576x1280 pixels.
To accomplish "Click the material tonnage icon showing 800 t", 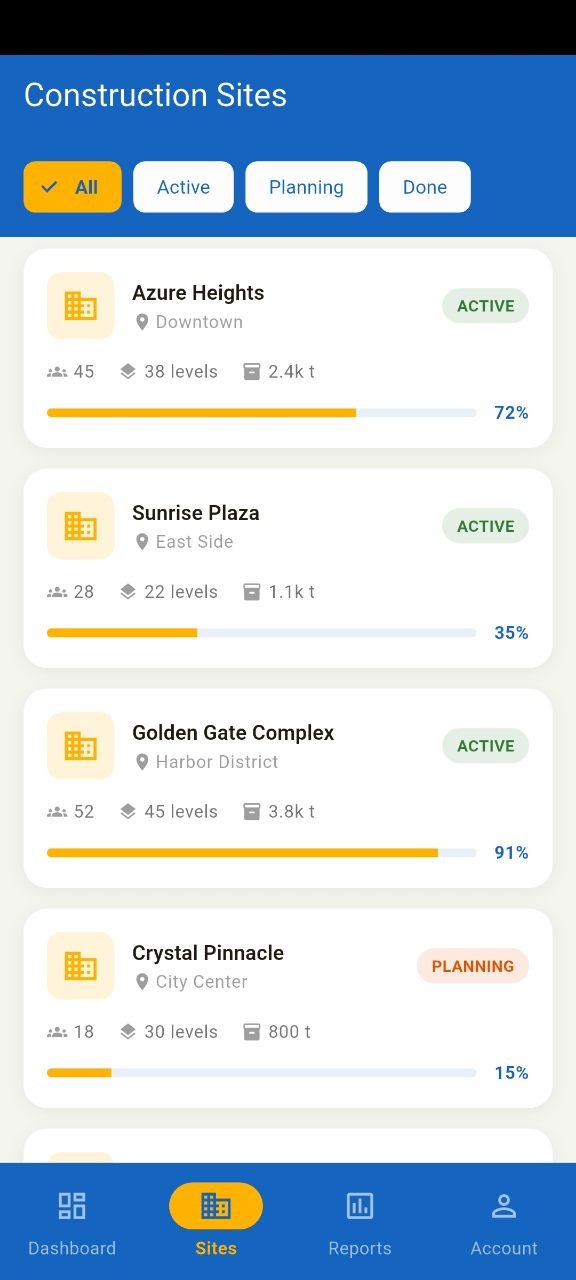I will (x=251, y=1031).
